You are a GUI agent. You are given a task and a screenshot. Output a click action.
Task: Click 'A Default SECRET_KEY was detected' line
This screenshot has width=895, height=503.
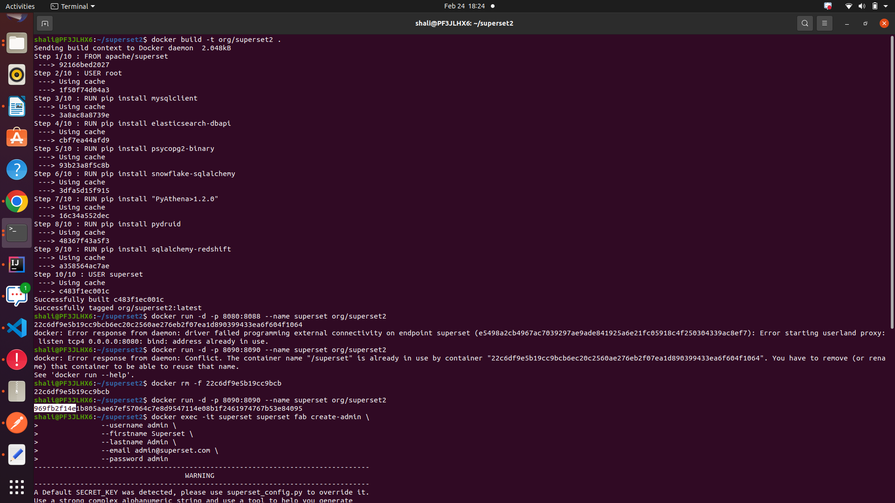tap(201, 492)
